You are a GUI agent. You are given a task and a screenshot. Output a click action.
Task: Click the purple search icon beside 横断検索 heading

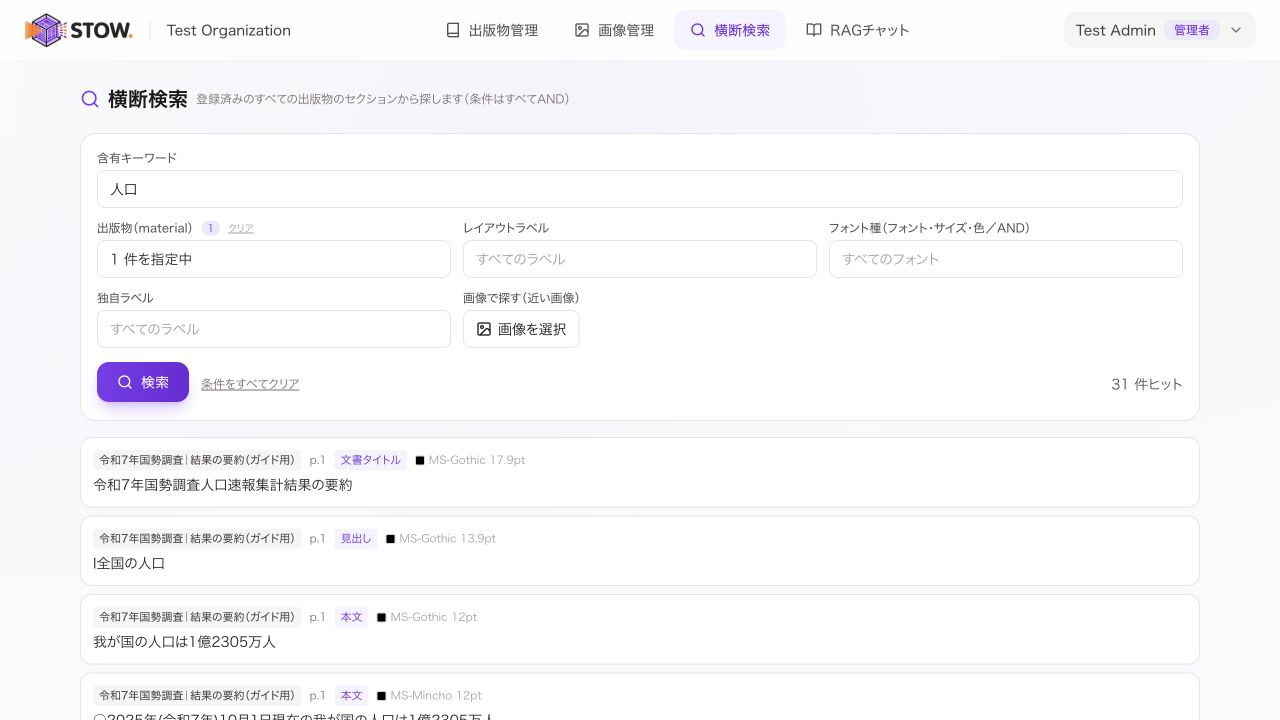tap(90, 99)
